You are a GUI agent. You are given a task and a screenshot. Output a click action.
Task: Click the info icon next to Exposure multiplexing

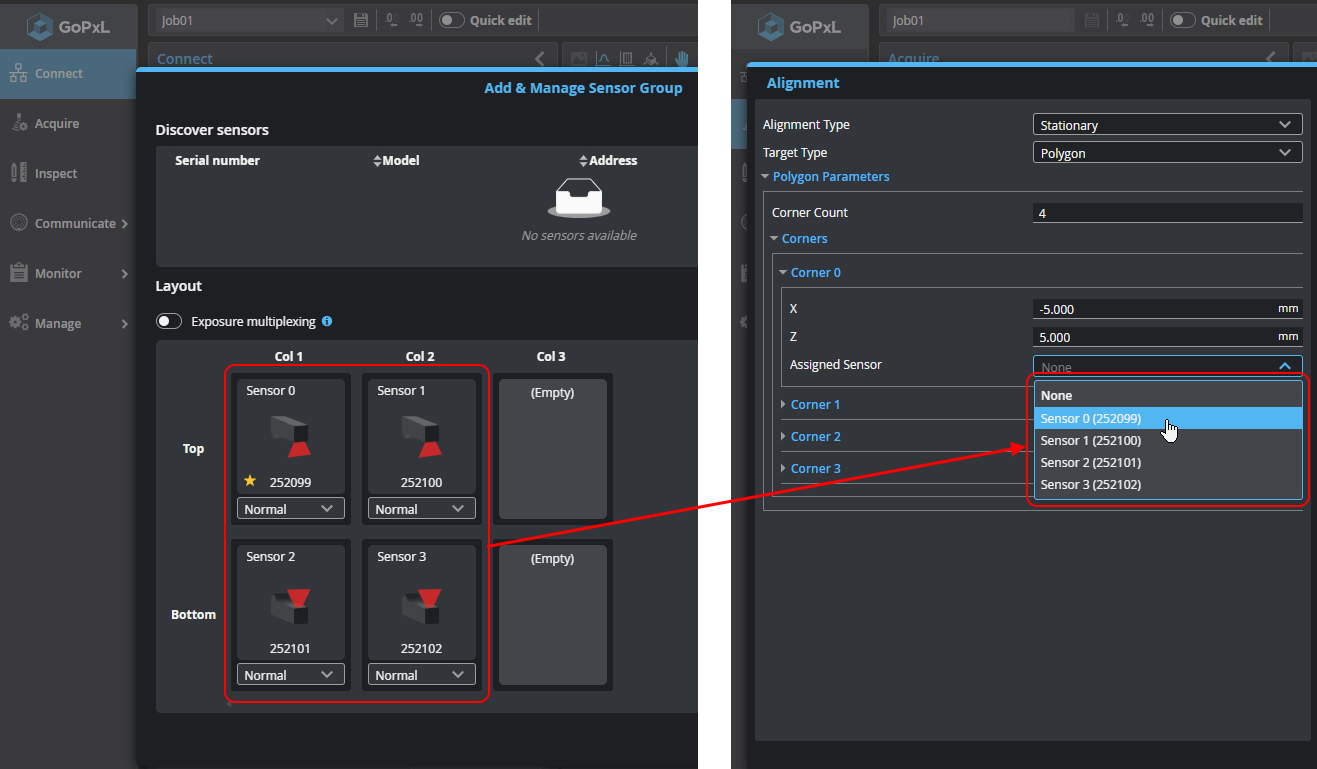pos(327,322)
